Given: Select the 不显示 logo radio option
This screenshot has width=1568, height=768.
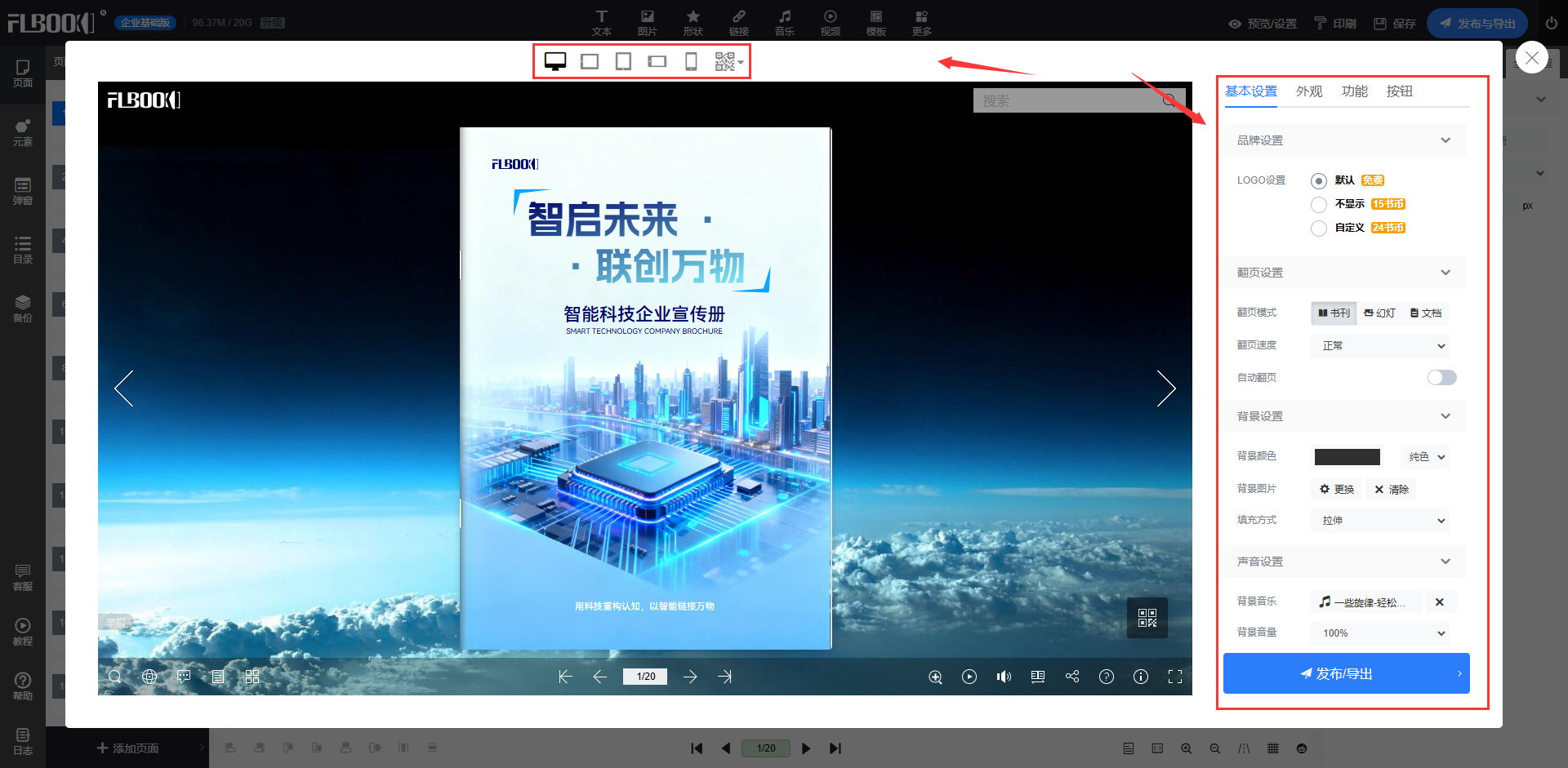Looking at the screenshot, I should click(x=1319, y=205).
